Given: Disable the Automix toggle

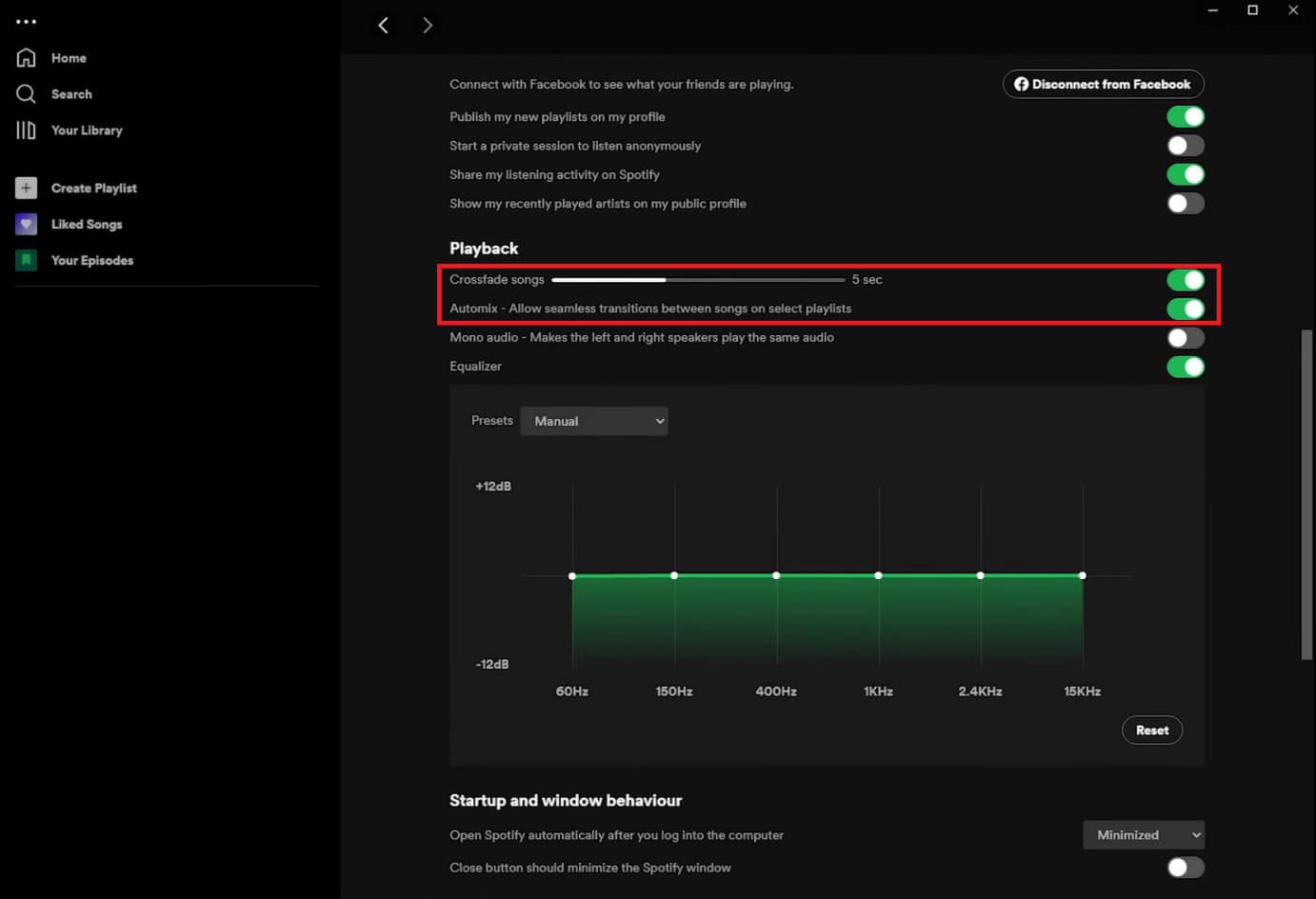Looking at the screenshot, I should pyautogui.click(x=1186, y=309).
